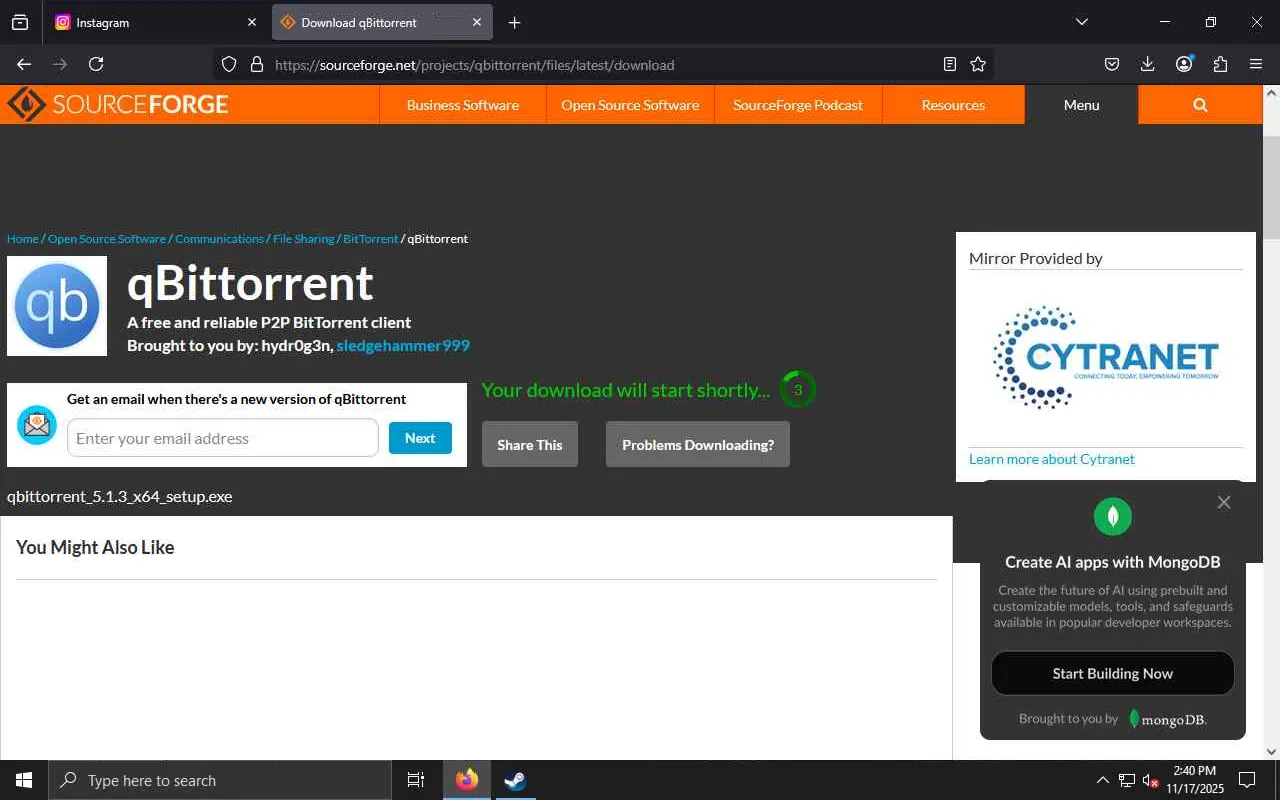Viewport: 1280px width, 800px height.
Task: Click the envelope email notification icon
Action: 37,425
